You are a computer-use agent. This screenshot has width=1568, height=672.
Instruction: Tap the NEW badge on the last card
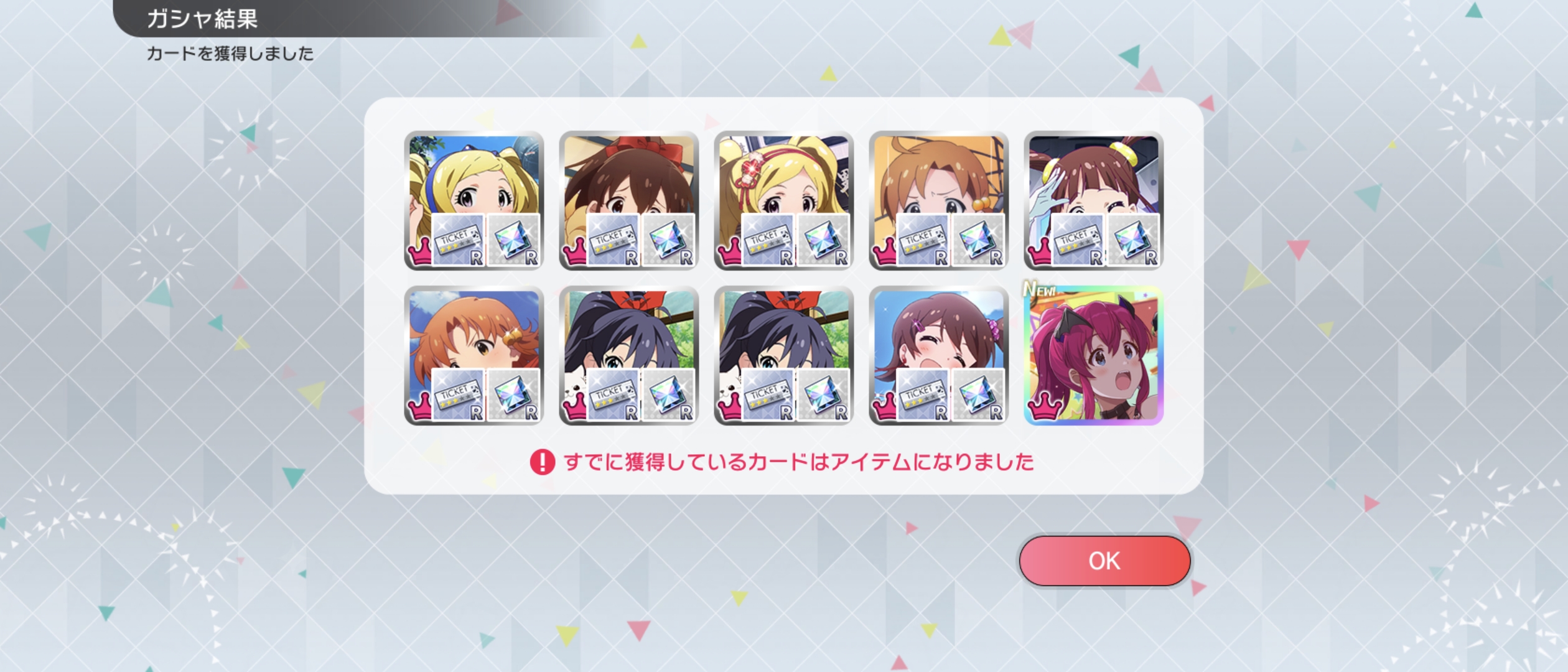click(x=1040, y=290)
